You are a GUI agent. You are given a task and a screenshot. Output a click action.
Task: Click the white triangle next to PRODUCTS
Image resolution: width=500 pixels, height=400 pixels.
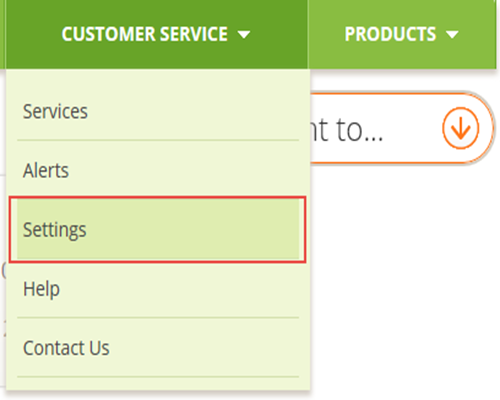(x=452, y=35)
